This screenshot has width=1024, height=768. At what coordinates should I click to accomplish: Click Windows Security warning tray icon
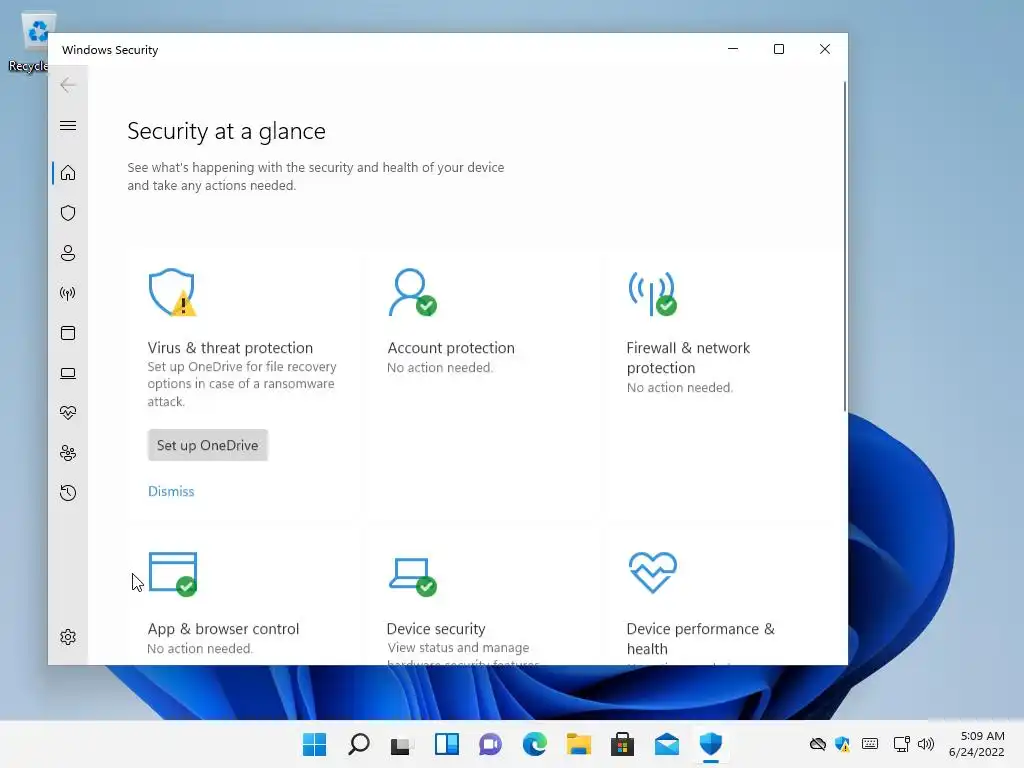click(x=842, y=744)
